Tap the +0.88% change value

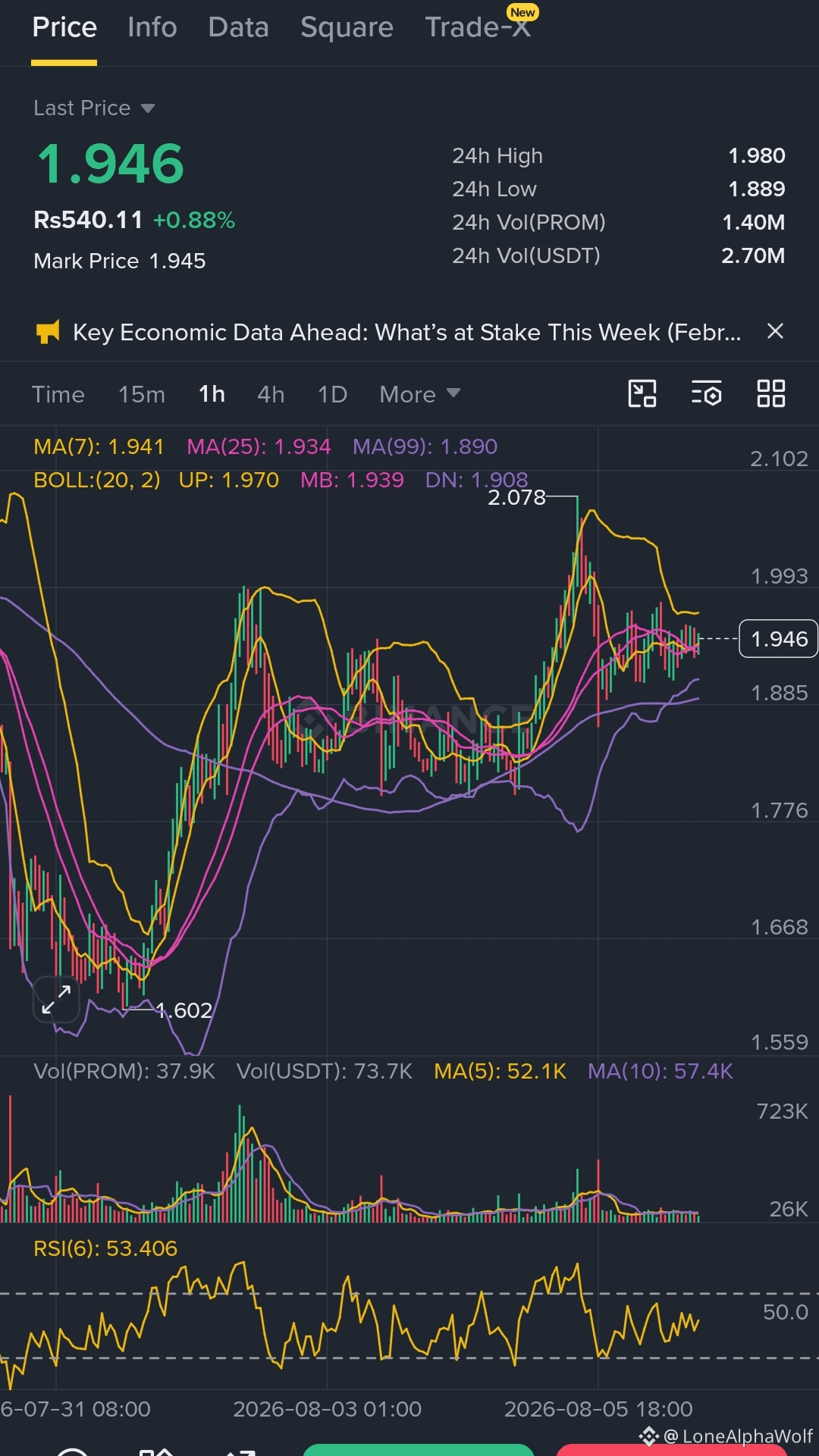pos(194,220)
